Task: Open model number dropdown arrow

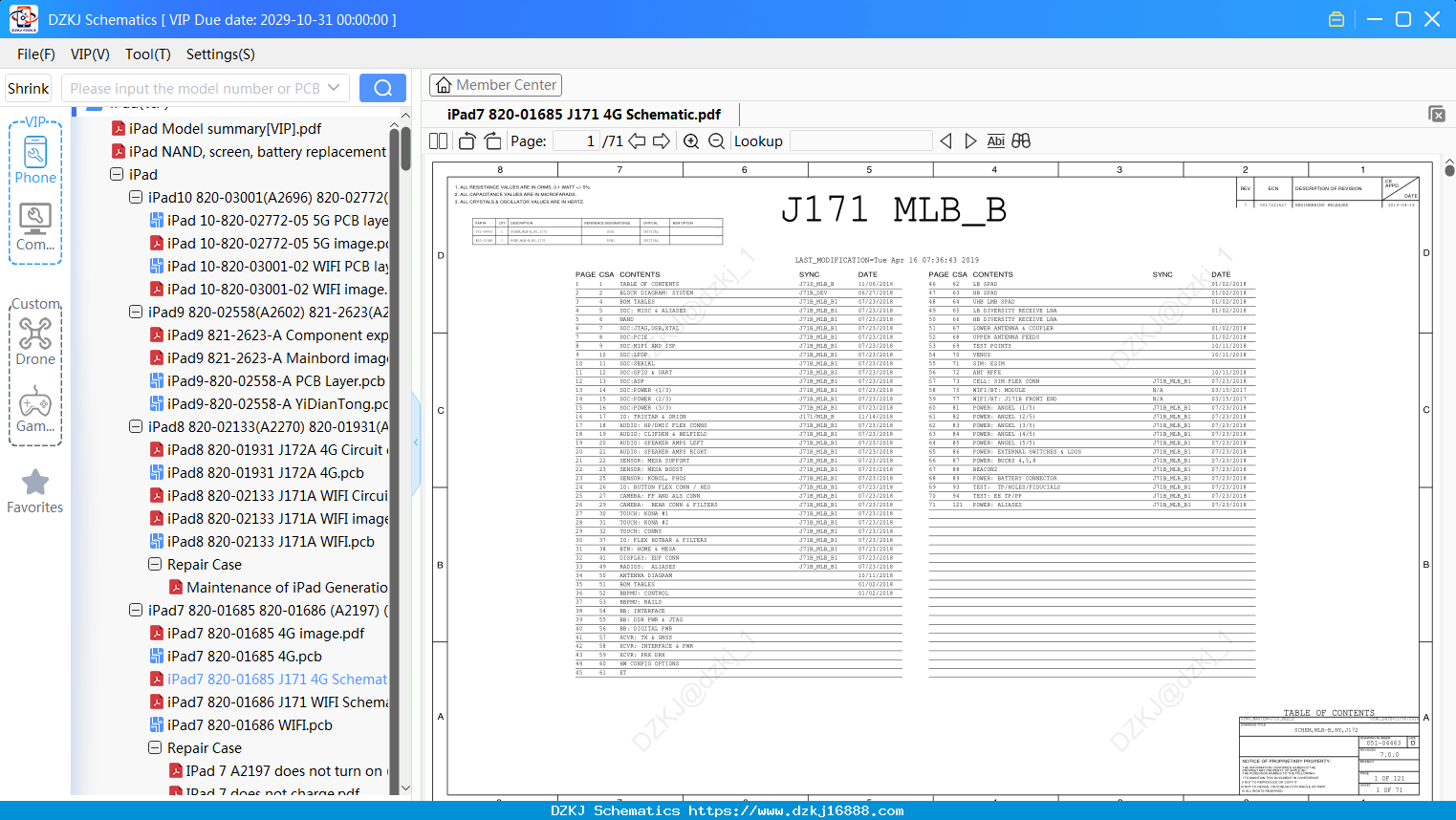Action: [334, 88]
